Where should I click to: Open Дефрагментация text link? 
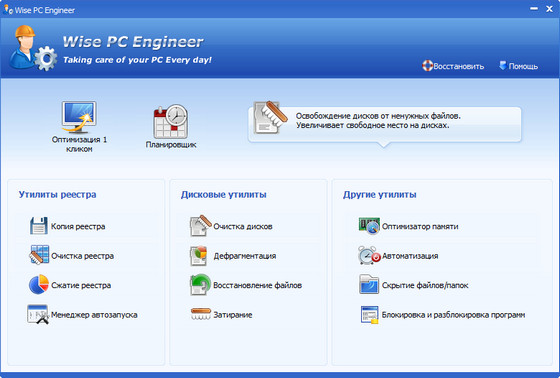click(x=245, y=256)
